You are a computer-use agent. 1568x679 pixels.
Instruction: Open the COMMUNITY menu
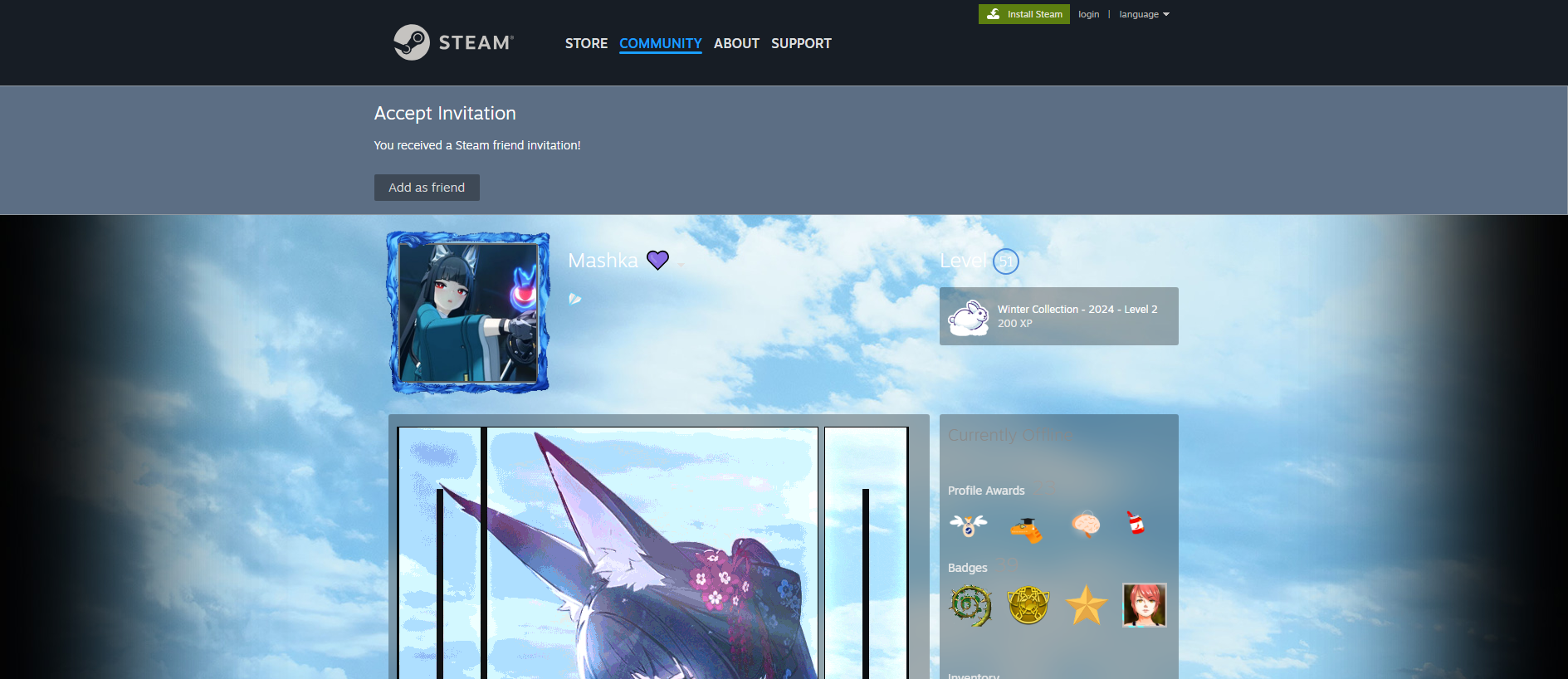[x=661, y=43]
